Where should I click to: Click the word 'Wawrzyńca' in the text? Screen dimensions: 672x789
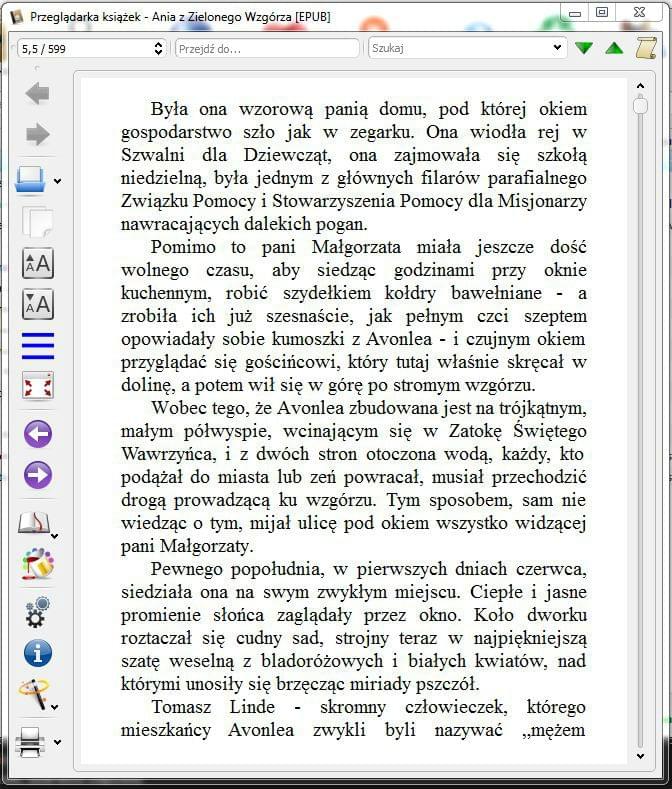168,454
